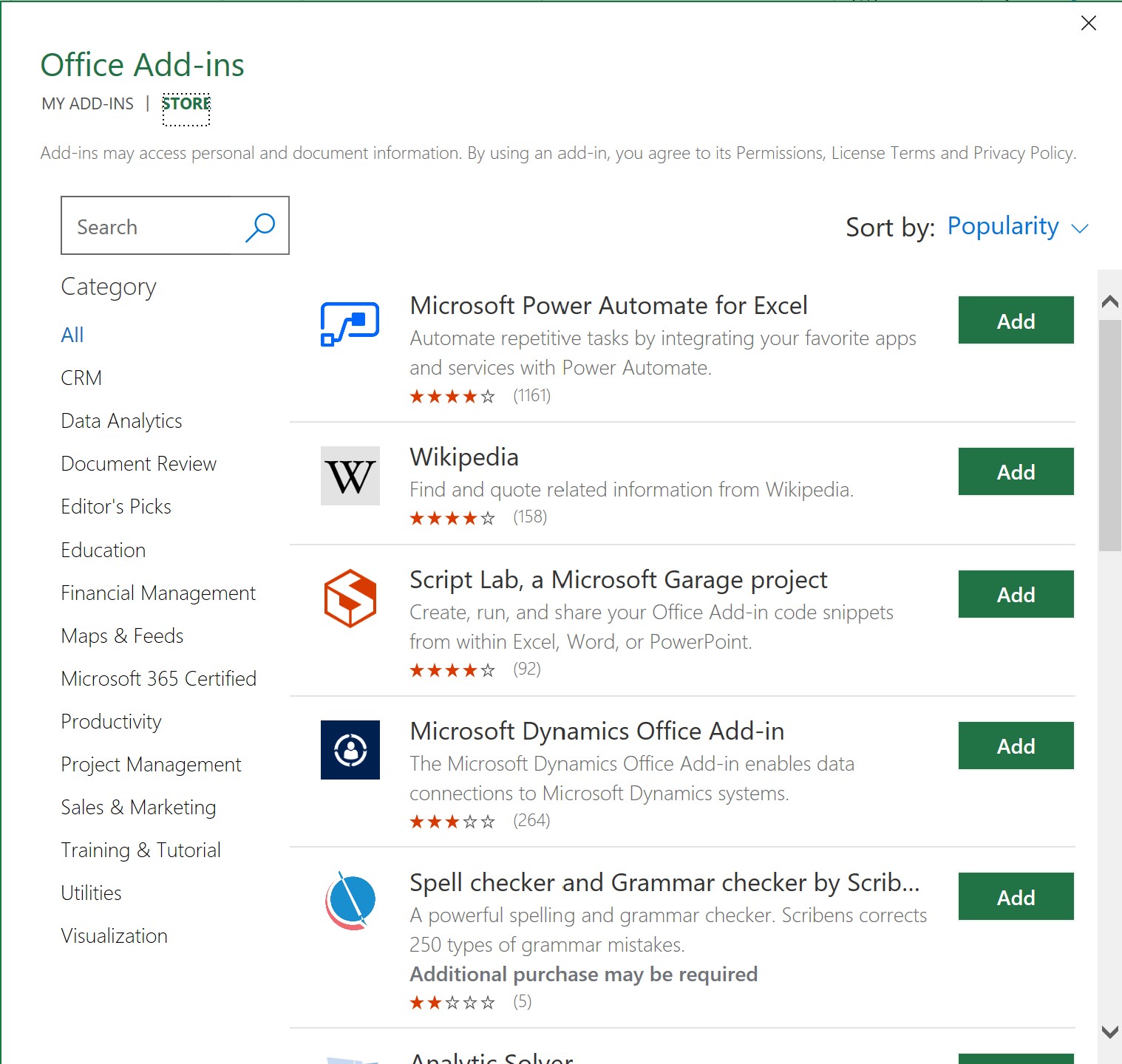Viewport: 1122px width, 1064px height.
Task: Open the Wikipedia add-in title
Action: (x=464, y=457)
